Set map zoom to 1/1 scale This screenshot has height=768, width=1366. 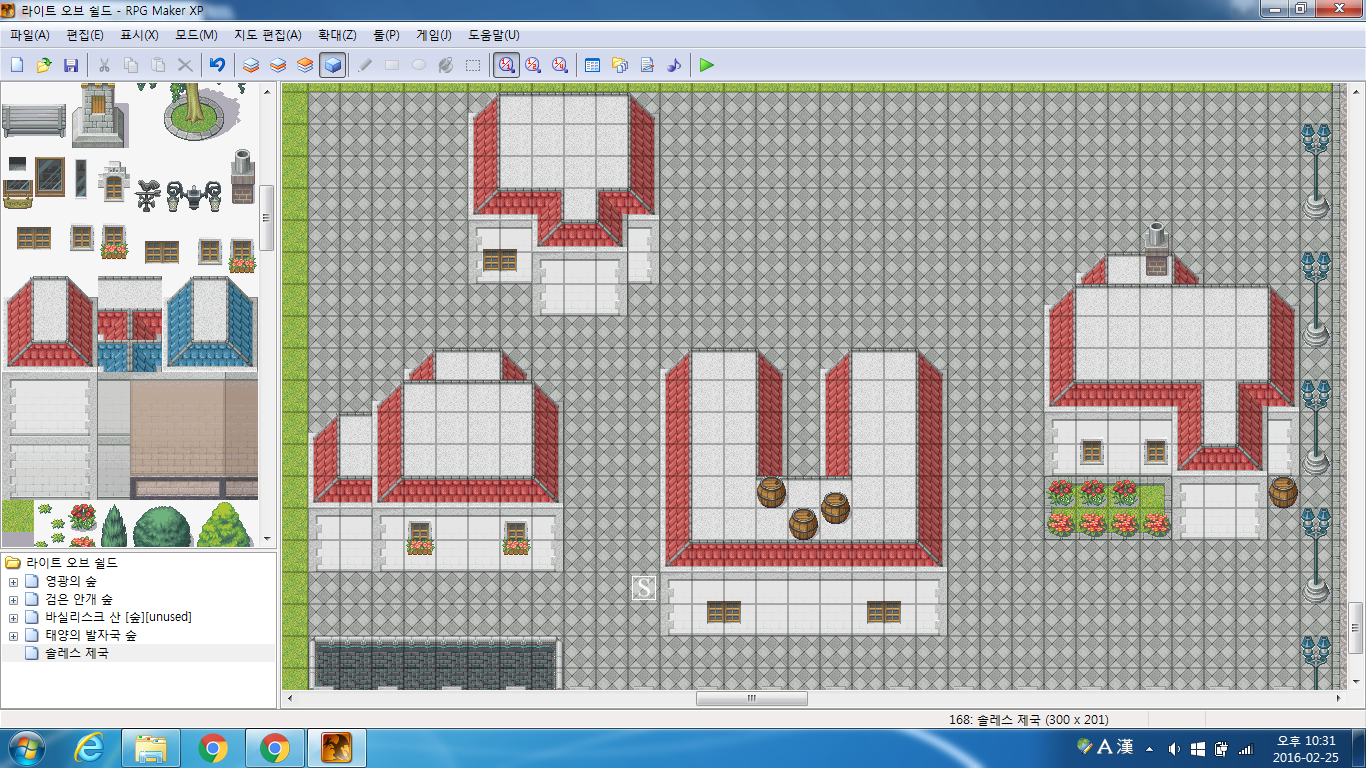[x=507, y=65]
